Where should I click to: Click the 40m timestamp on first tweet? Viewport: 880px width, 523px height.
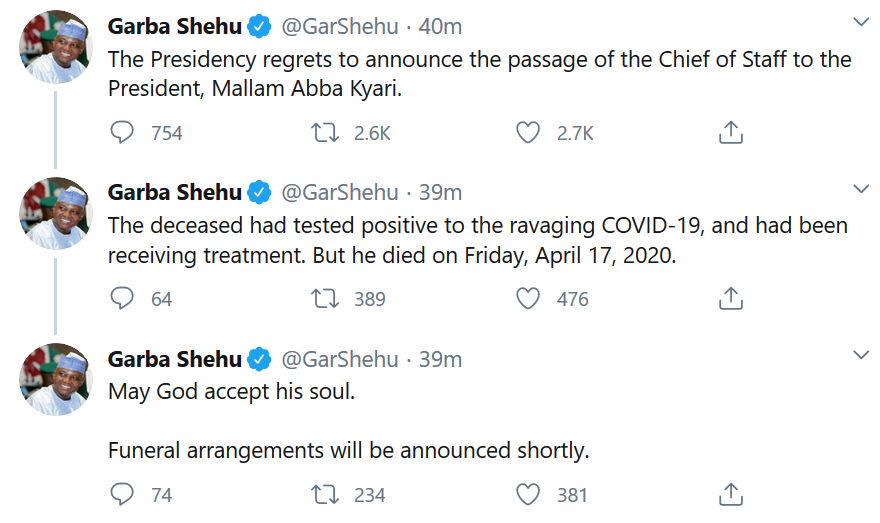tap(440, 26)
